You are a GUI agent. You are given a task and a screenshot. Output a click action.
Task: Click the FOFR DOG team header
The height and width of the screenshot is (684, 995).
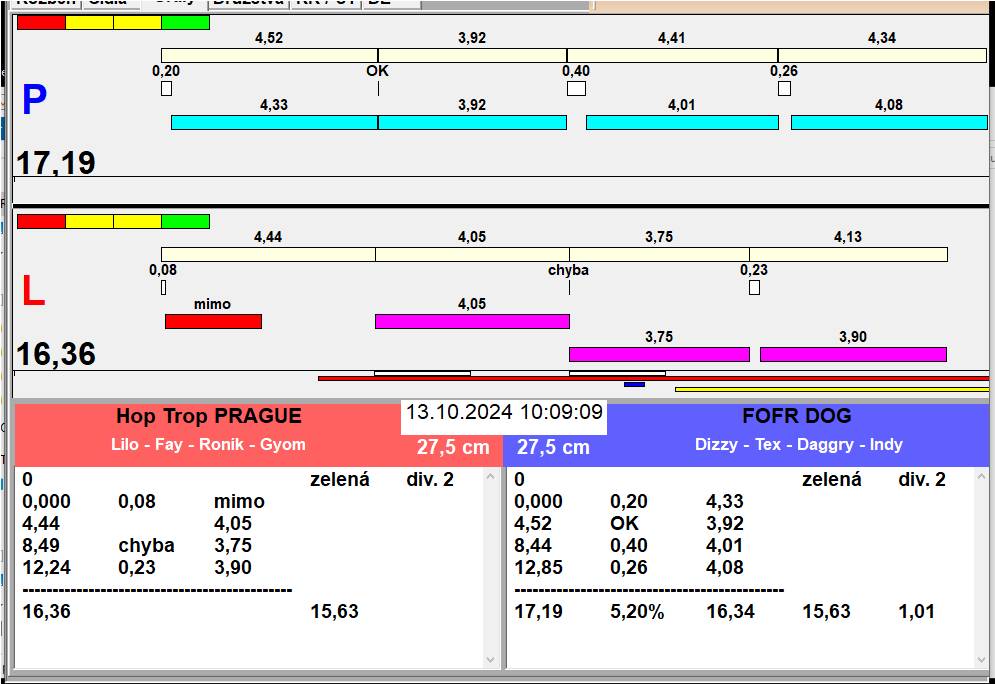(797, 416)
